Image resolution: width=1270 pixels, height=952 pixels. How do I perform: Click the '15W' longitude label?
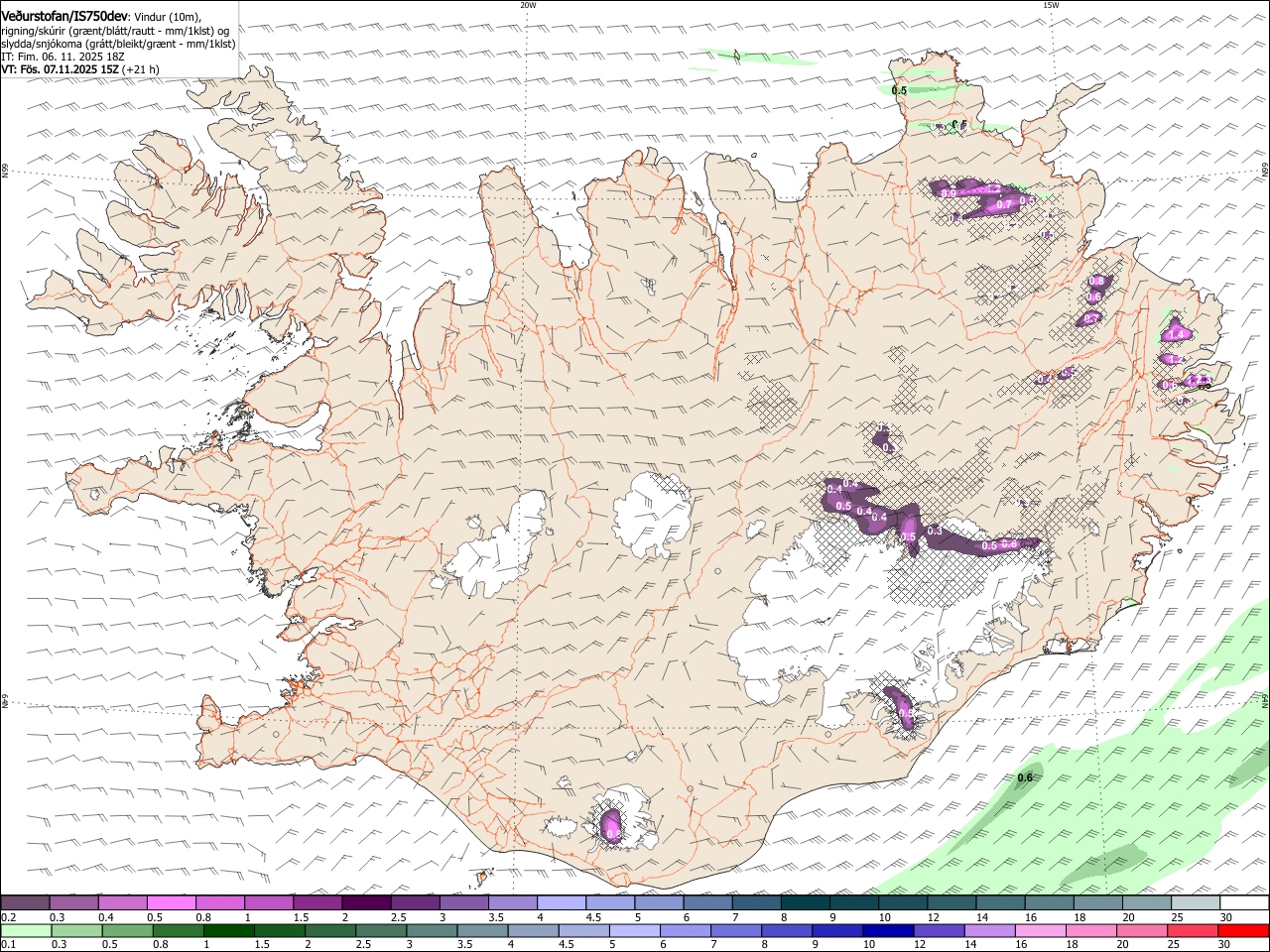[x=1051, y=5]
